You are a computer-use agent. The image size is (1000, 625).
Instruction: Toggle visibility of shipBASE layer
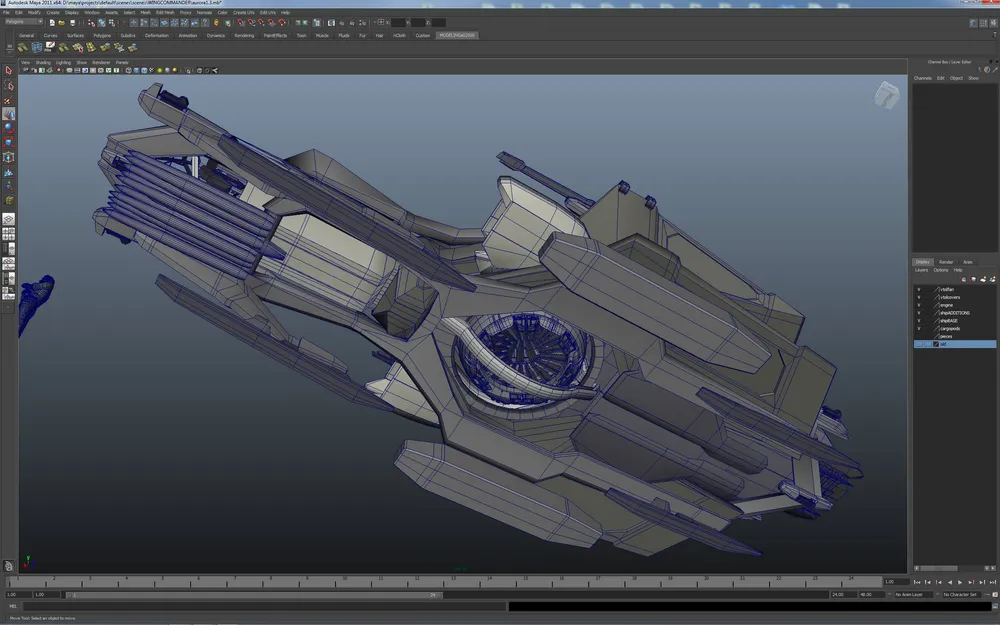919,320
